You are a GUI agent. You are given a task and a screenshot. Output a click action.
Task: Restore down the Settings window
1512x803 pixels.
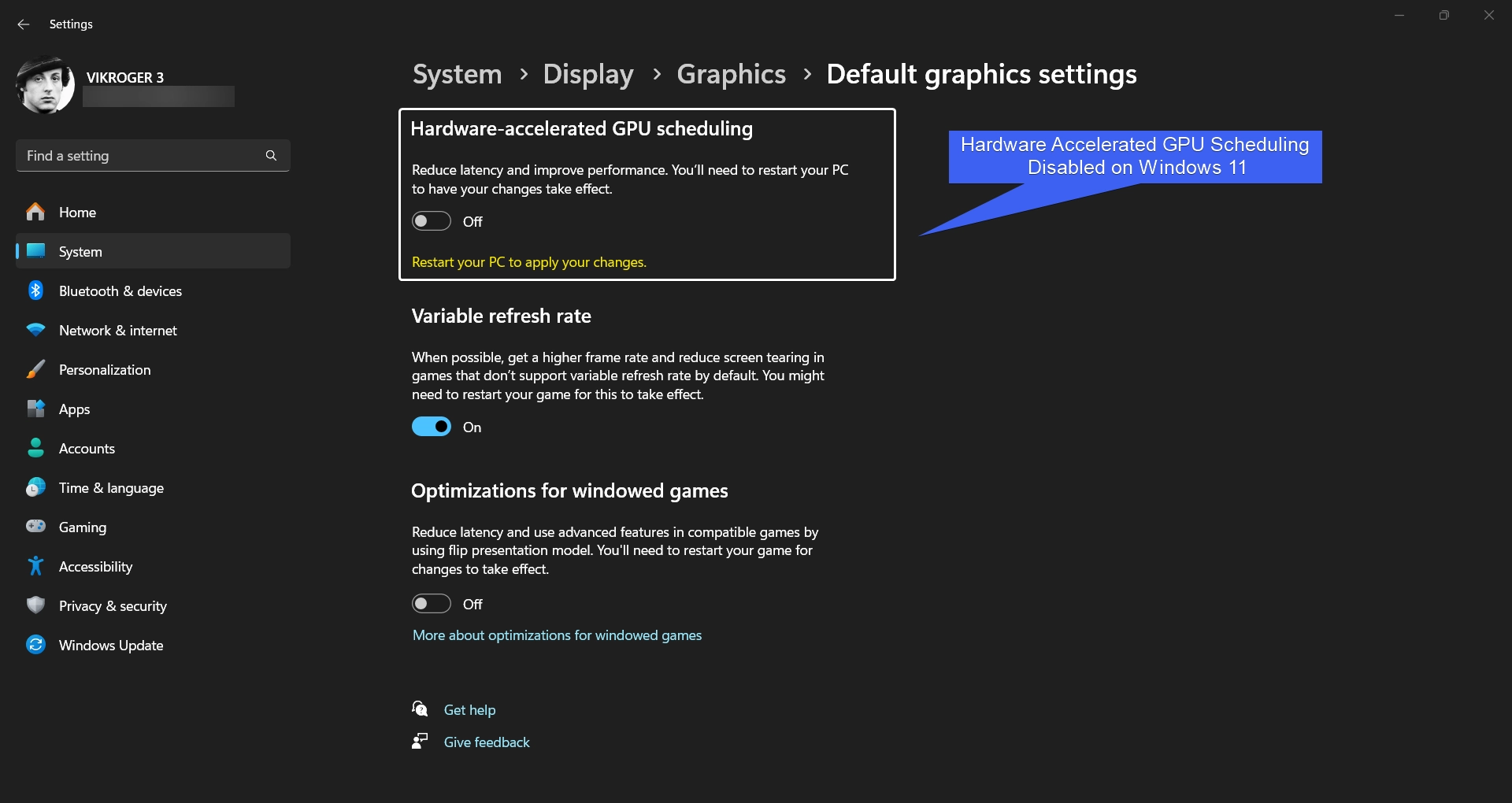tap(1444, 15)
